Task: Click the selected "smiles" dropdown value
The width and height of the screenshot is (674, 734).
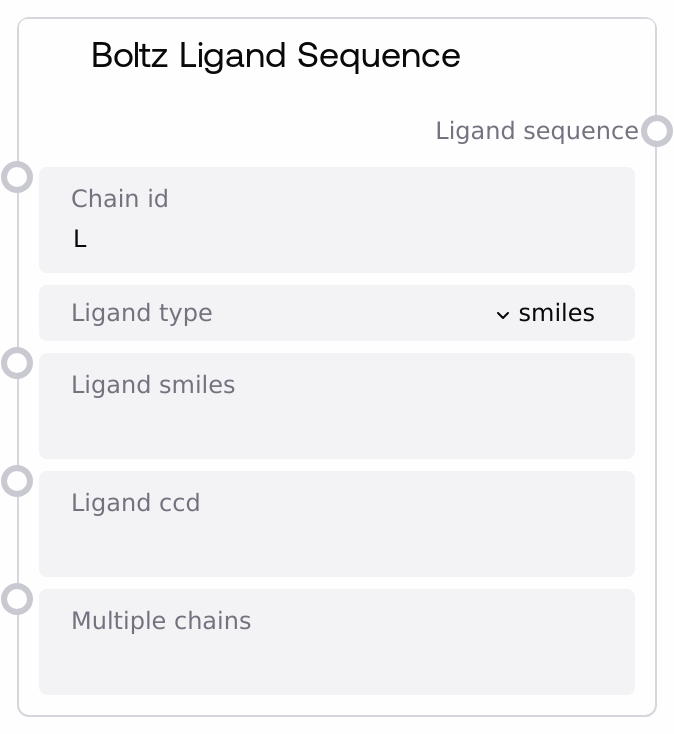Action: (x=556, y=313)
